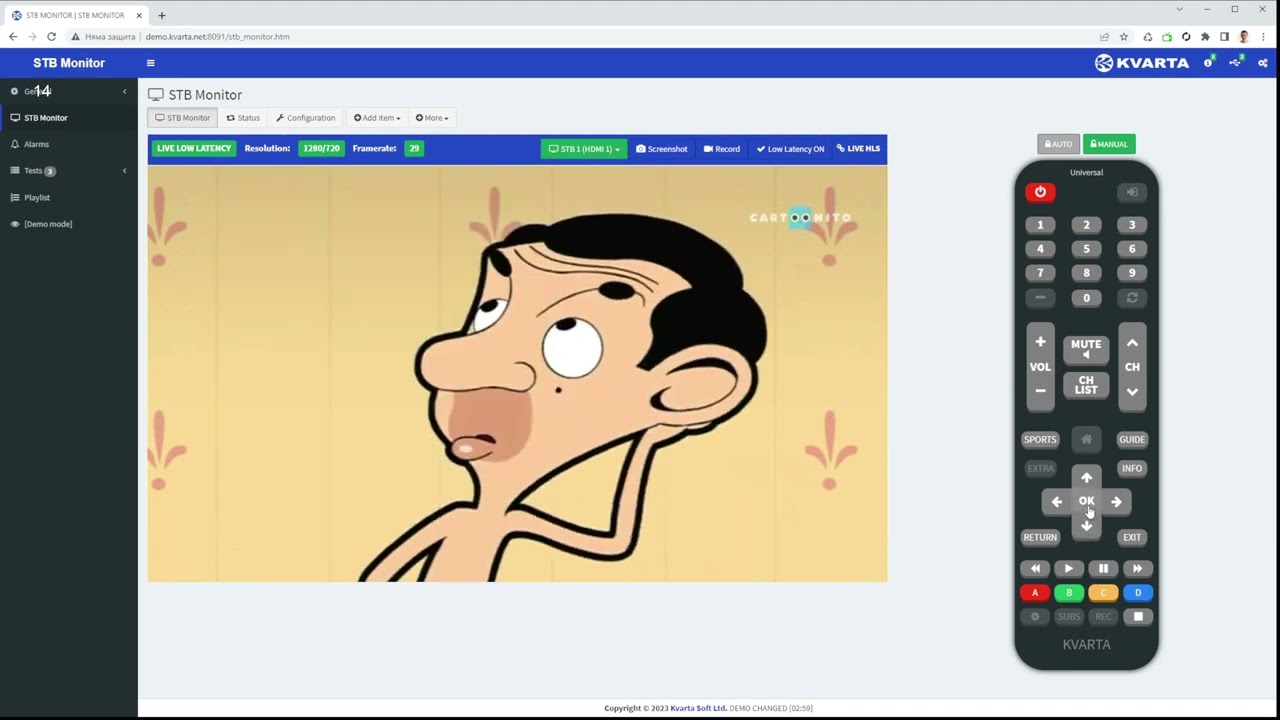Click the header settings cogs icon
Viewport: 1280px width, 720px height.
click(1263, 63)
